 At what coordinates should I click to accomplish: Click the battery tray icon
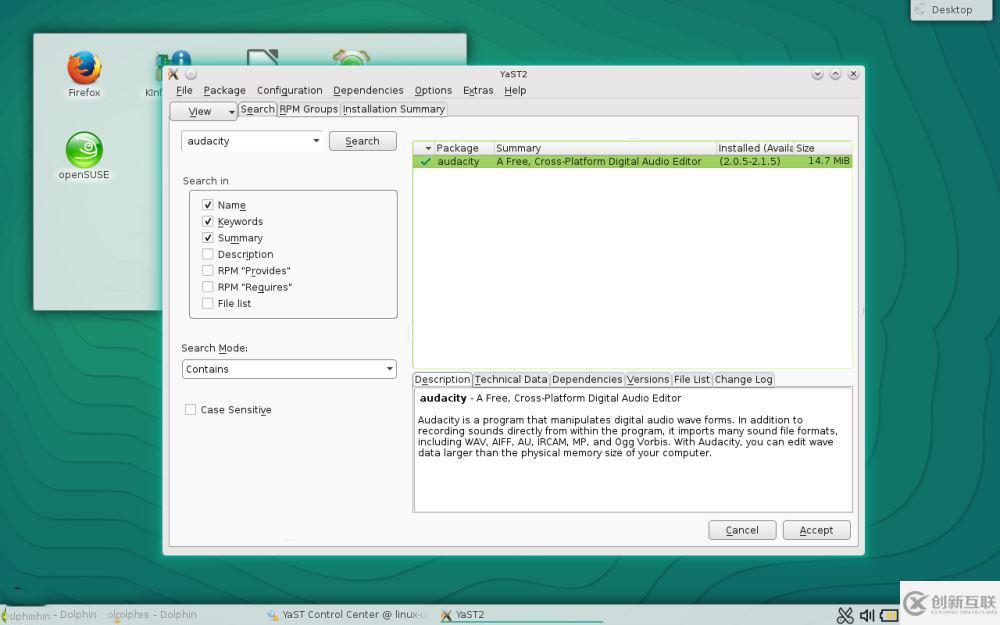point(889,615)
